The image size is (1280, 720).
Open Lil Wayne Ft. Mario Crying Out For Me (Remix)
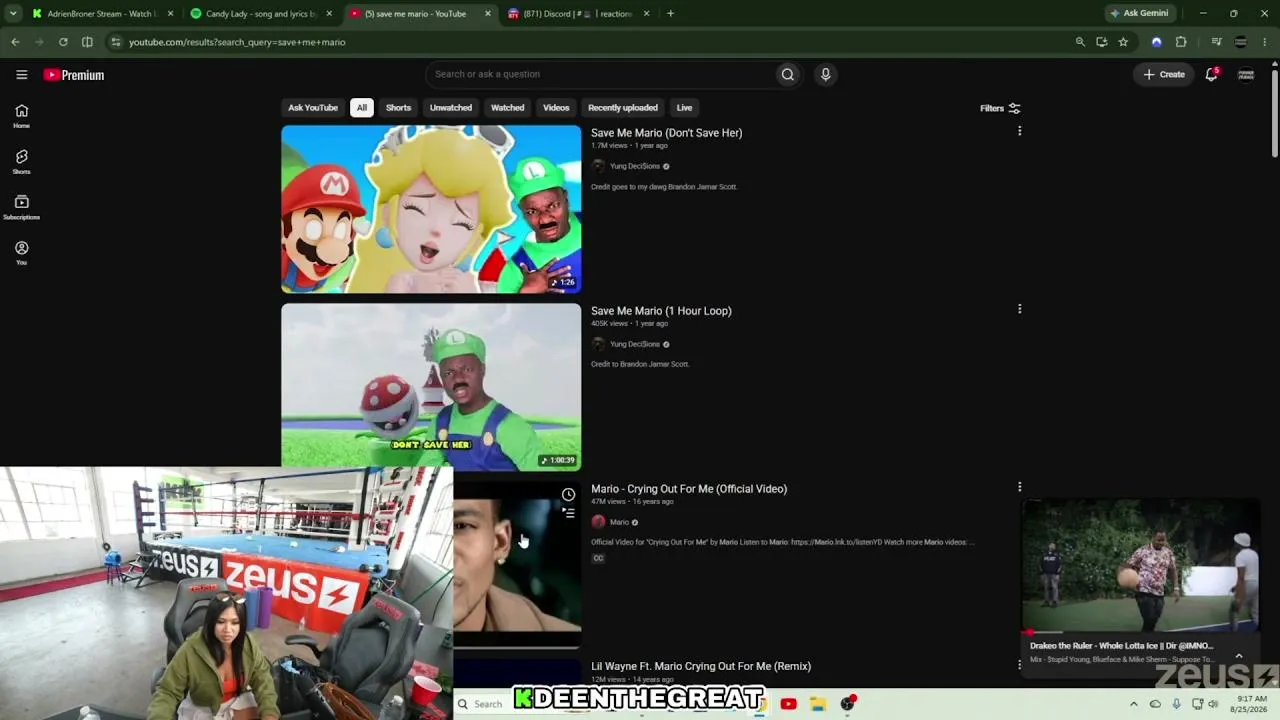pyautogui.click(x=701, y=666)
